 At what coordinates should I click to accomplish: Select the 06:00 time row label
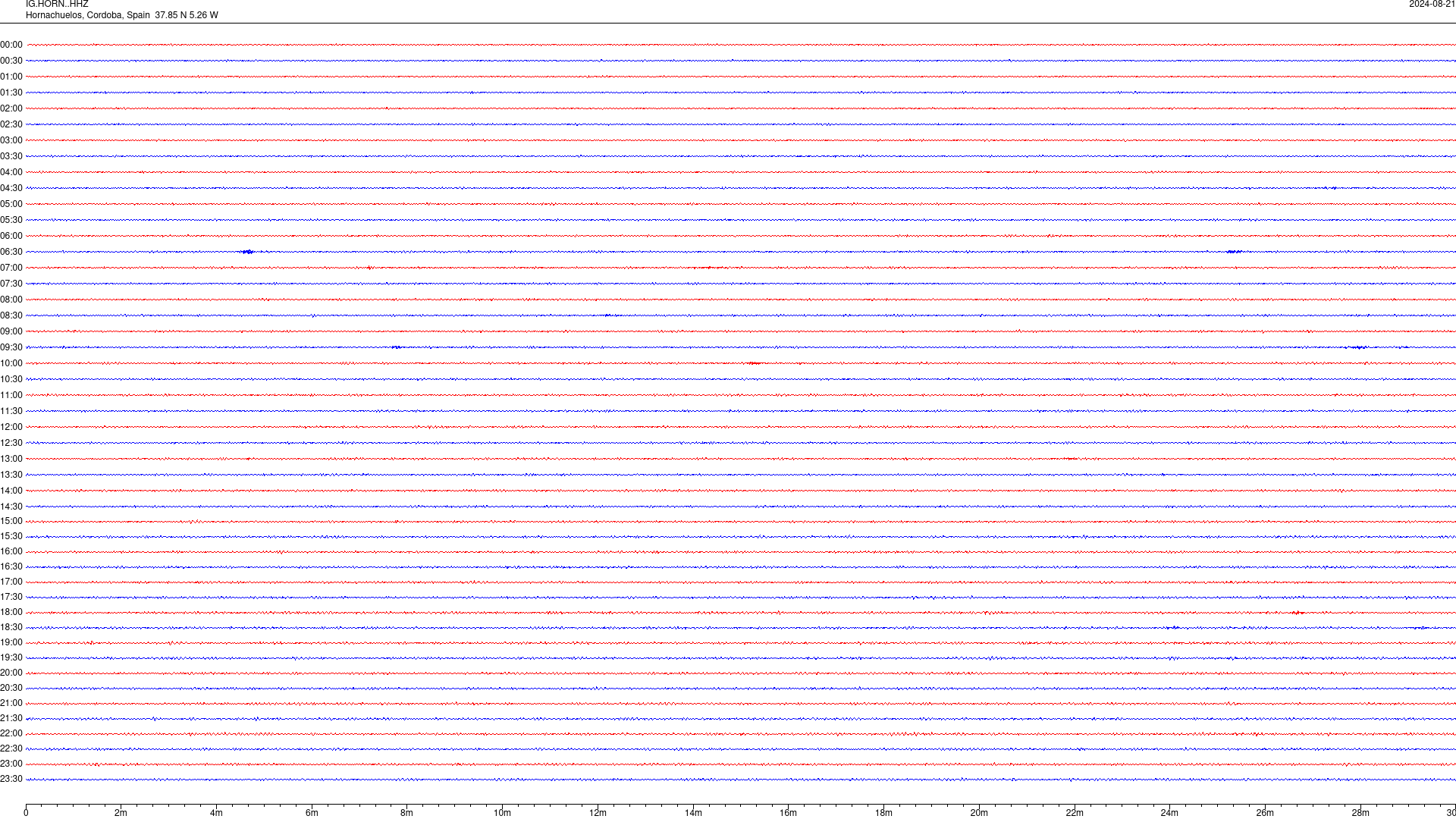(11, 236)
